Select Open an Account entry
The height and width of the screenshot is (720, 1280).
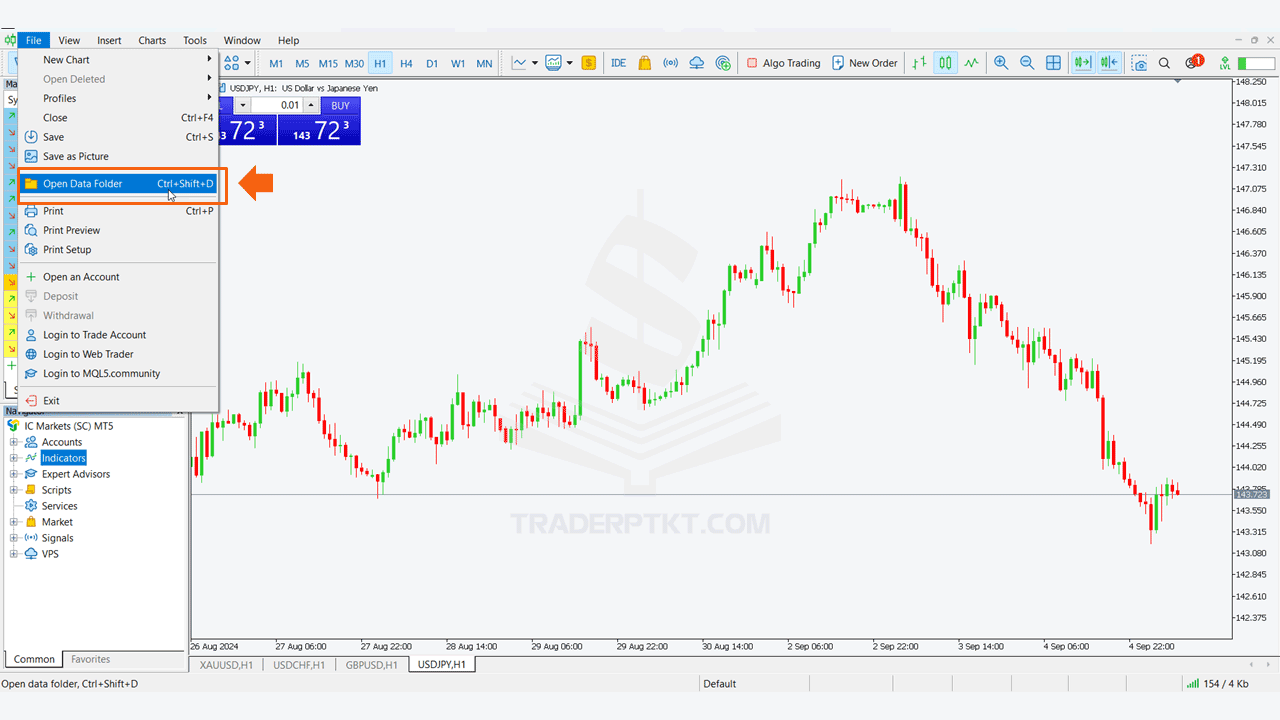[118, 277]
